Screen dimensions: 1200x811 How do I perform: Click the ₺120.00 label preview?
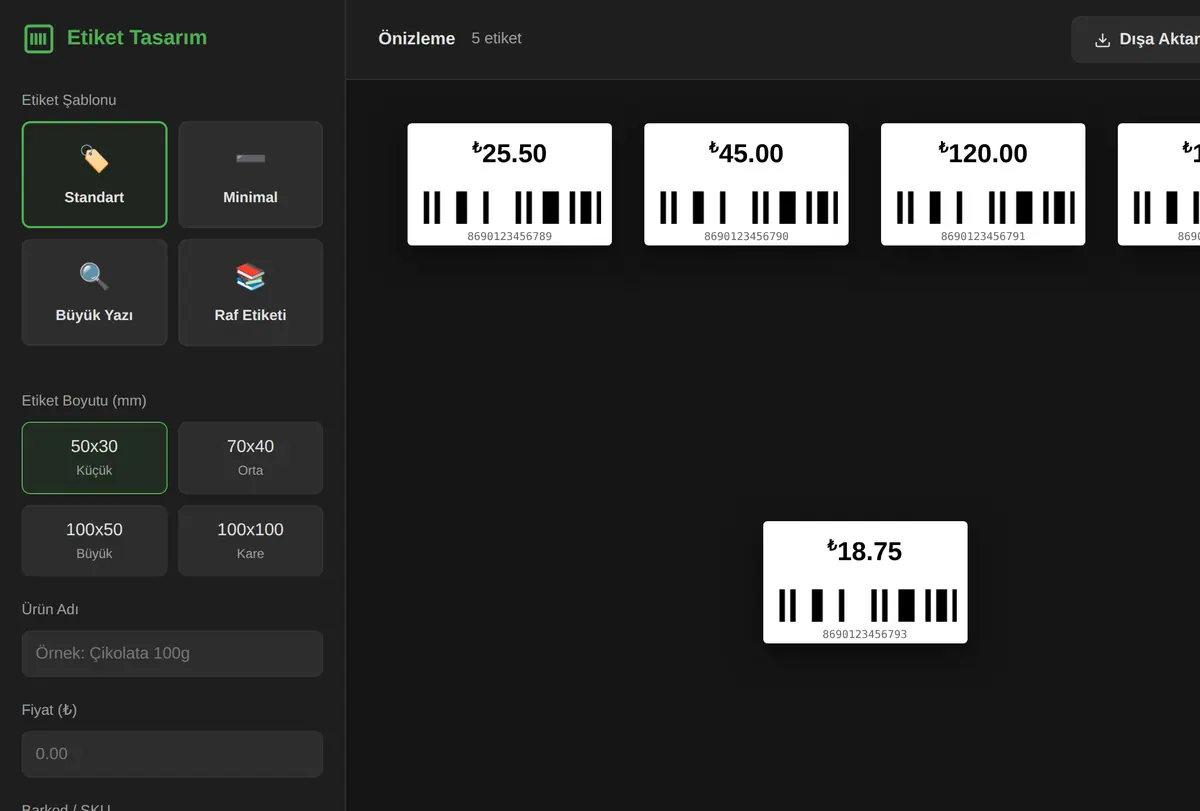pyautogui.click(x=983, y=184)
